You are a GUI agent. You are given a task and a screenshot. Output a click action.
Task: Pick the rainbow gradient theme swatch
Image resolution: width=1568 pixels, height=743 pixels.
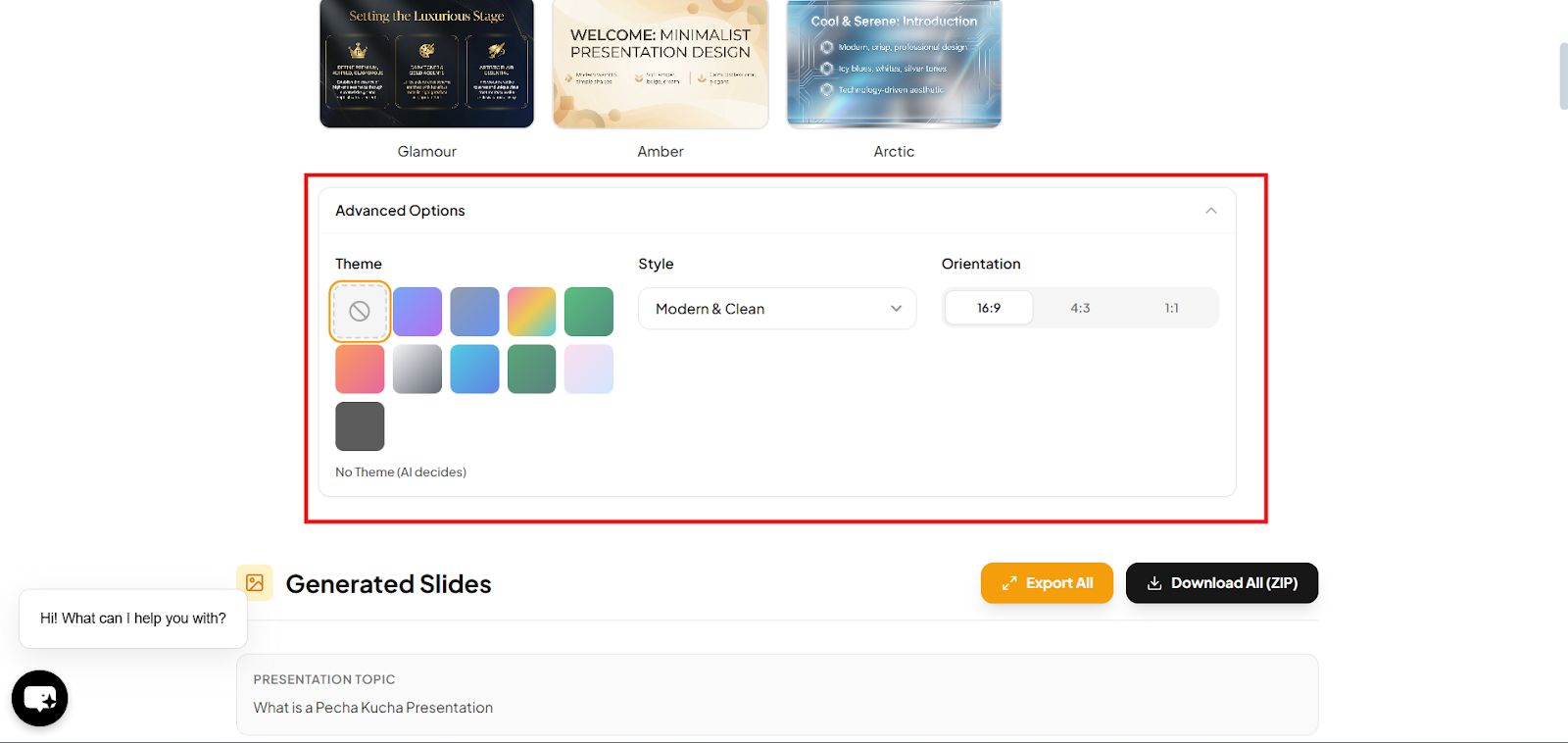click(x=532, y=312)
